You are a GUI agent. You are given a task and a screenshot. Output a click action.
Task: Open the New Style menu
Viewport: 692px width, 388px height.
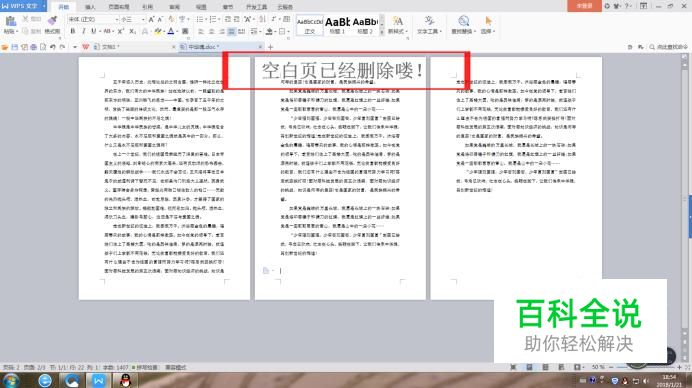tap(397, 25)
